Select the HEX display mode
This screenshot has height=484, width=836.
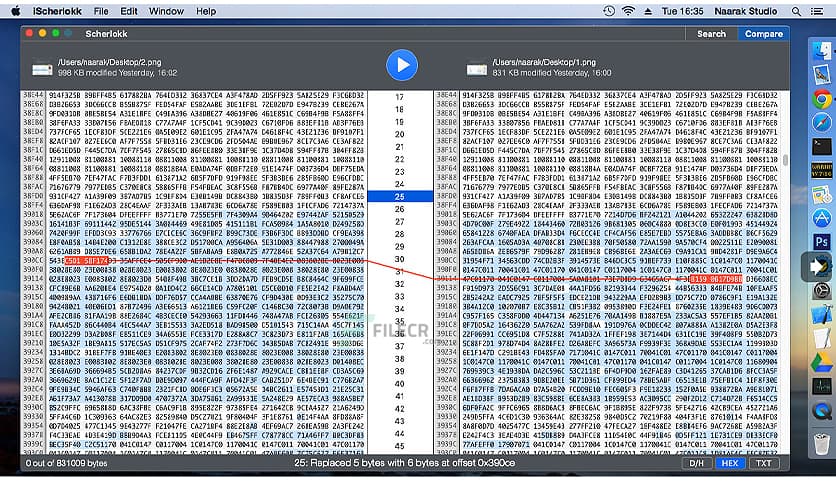point(729,463)
